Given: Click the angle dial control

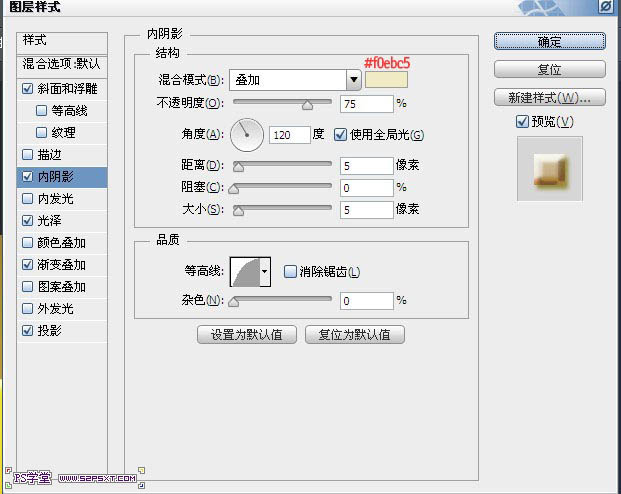Looking at the screenshot, I should point(247,134).
